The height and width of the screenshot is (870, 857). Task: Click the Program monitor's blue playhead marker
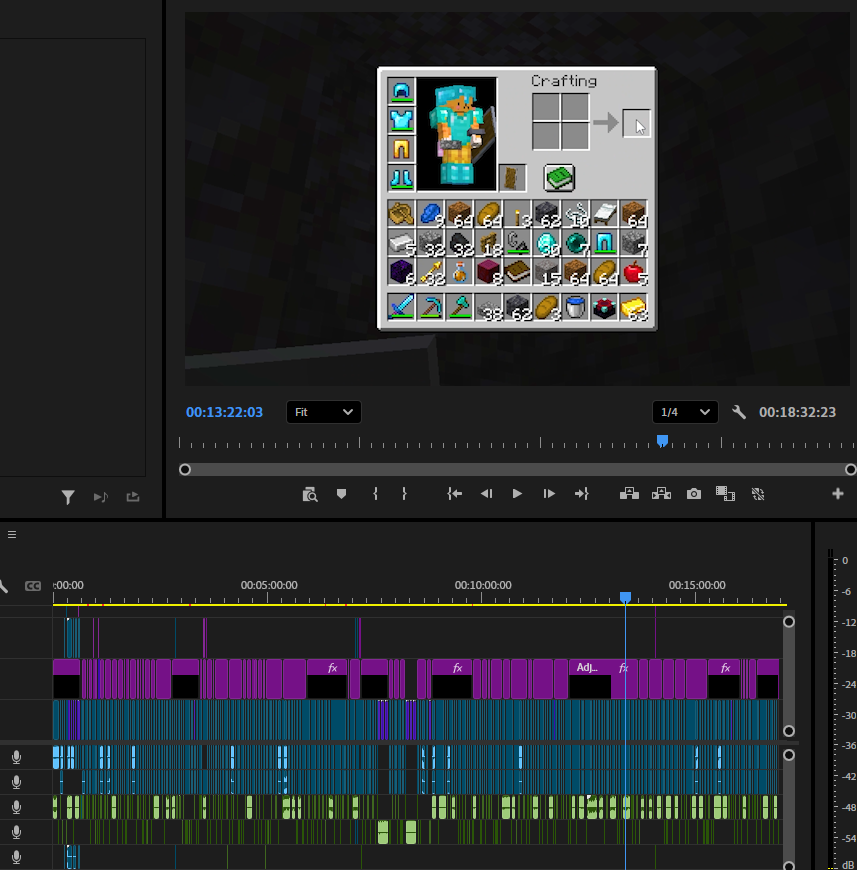(x=662, y=441)
